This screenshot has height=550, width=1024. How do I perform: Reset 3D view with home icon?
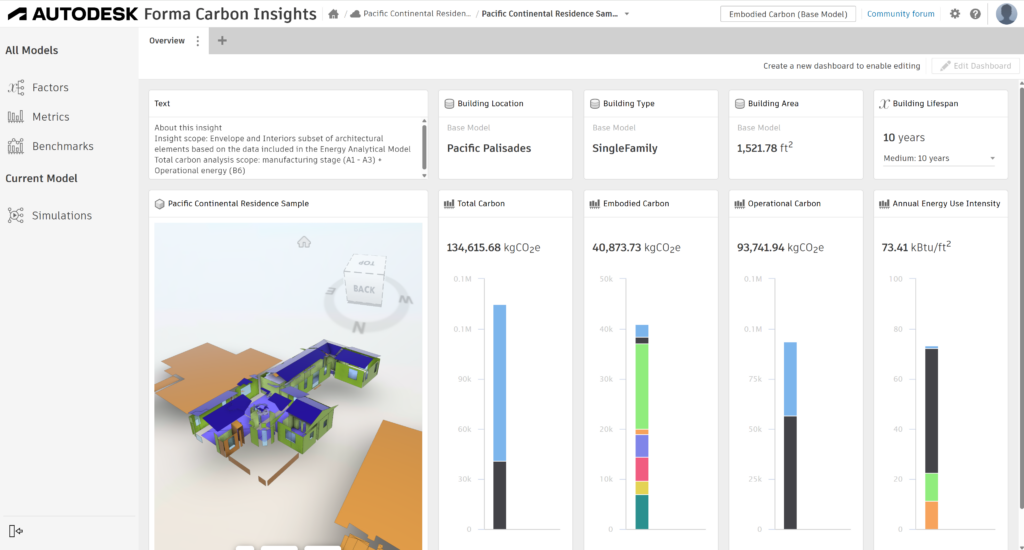[304, 241]
